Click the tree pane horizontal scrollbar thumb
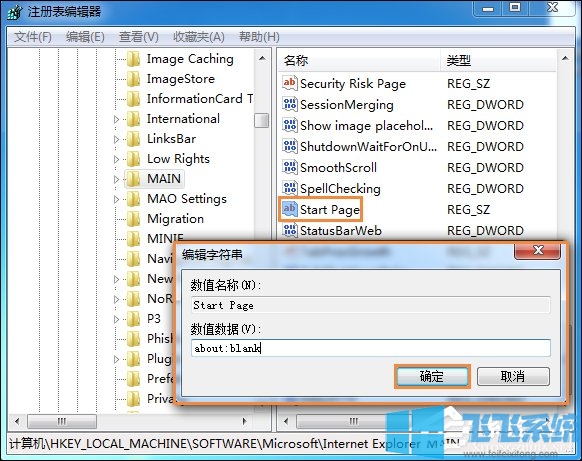The image size is (582, 461). (62, 421)
